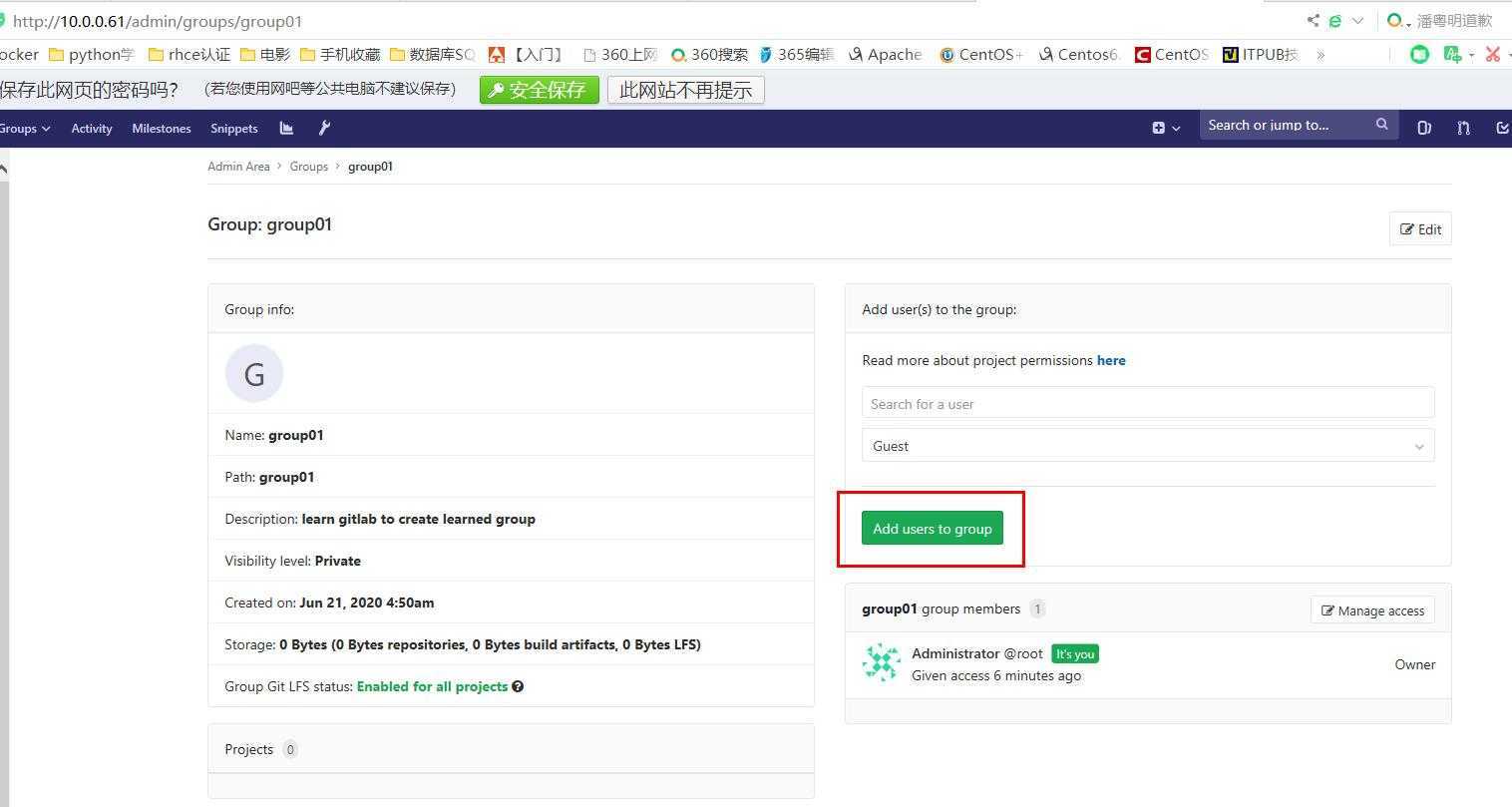This screenshot has width=1512, height=807.
Task: Click 安全保存 to save password
Action: [540, 90]
